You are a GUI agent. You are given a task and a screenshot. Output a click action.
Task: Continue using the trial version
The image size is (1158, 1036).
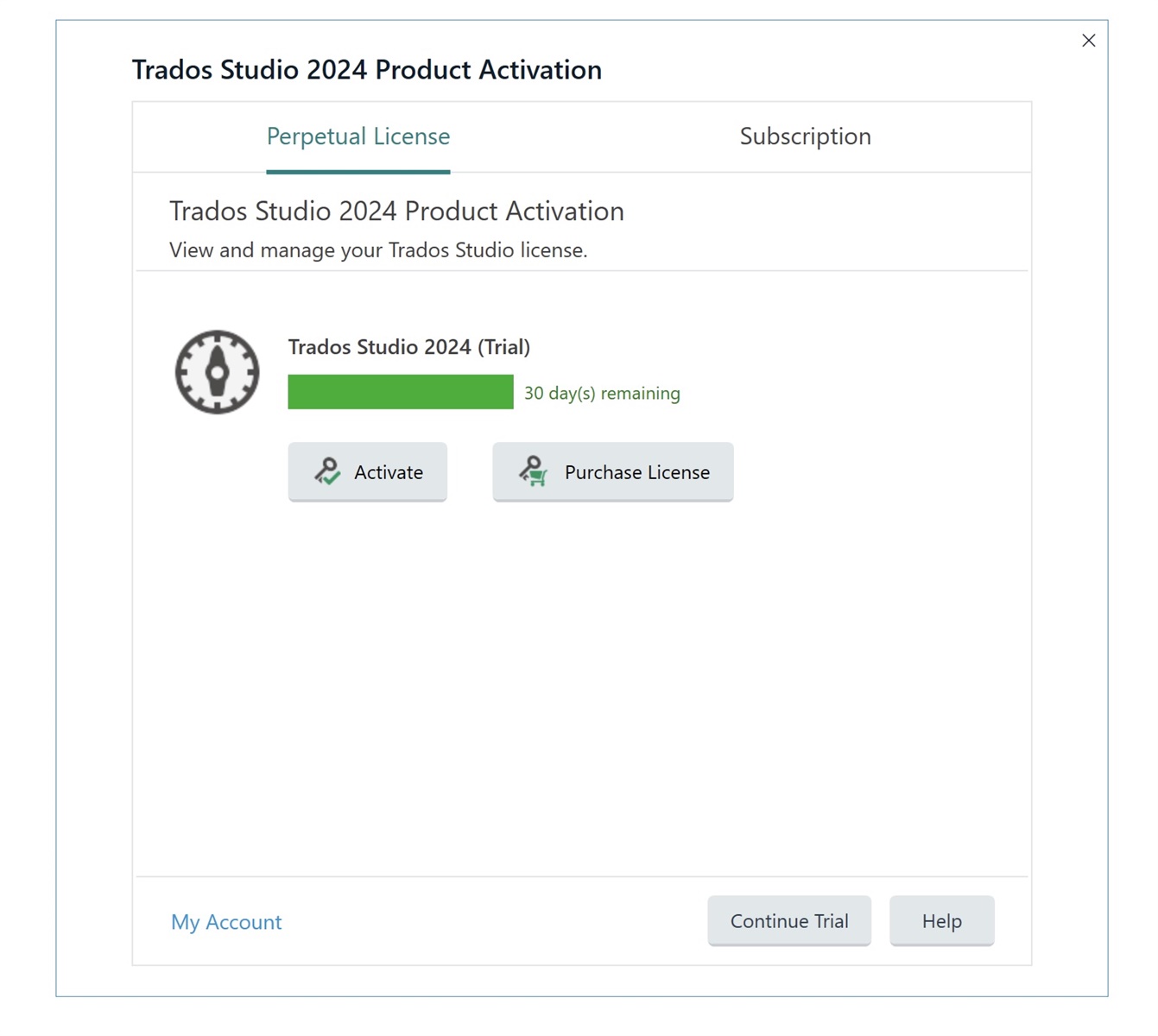click(788, 920)
